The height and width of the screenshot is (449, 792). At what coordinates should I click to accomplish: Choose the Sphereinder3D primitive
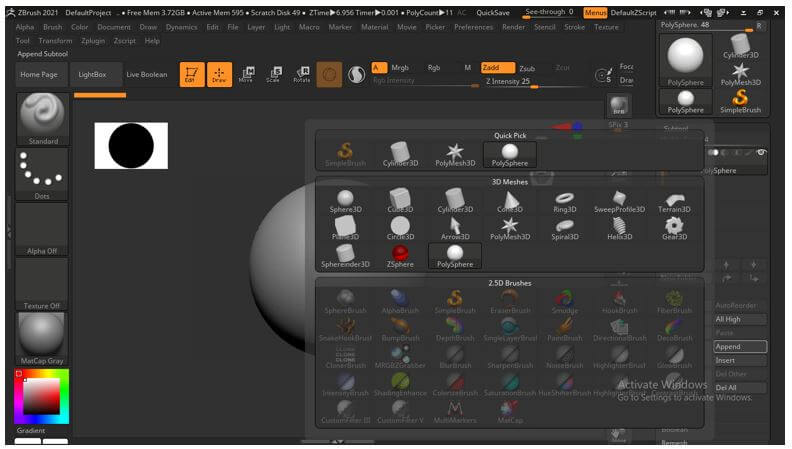pos(345,256)
